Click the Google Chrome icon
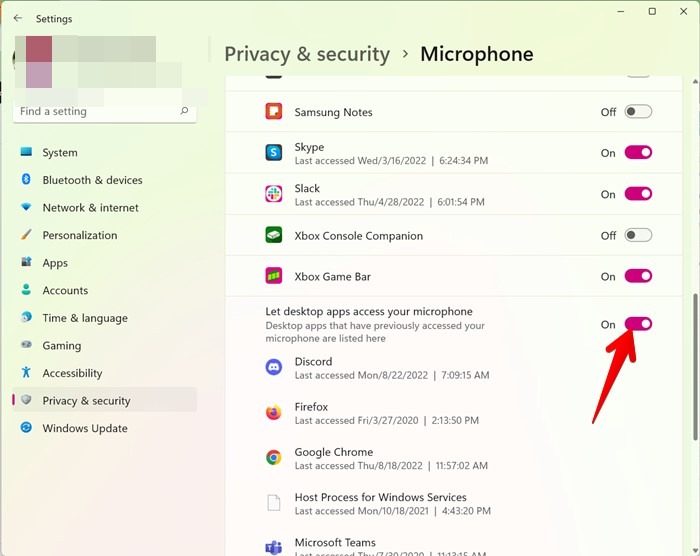Screen dimensions: 700x556 pyautogui.click(x=273, y=458)
